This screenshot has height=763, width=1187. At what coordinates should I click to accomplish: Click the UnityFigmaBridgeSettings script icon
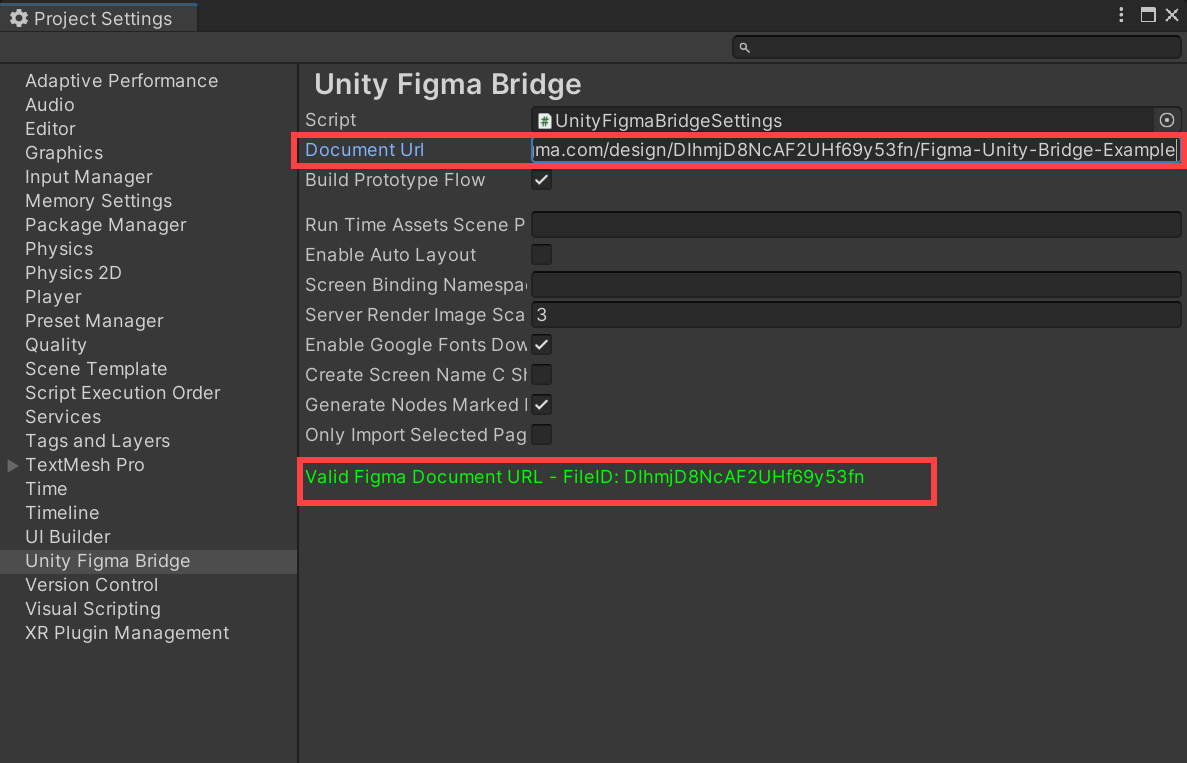544,121
